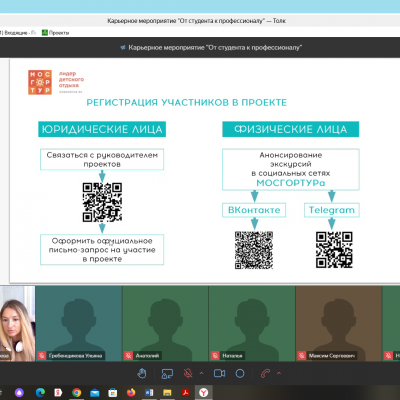The image size is (400, 400).
Task: Open the Mail app in taskbar
Action: [95, 393]
